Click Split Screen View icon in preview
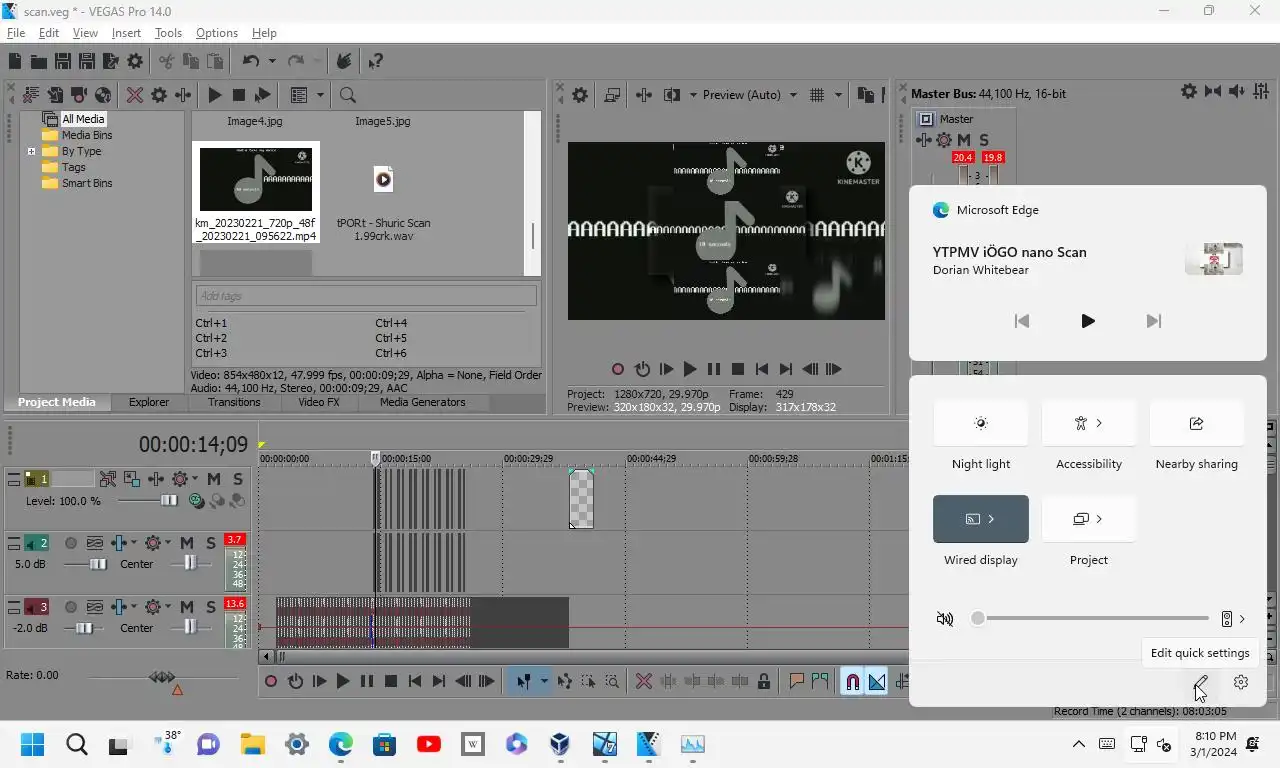This screenshot has width=1280, height=768. tap(672, 95)
